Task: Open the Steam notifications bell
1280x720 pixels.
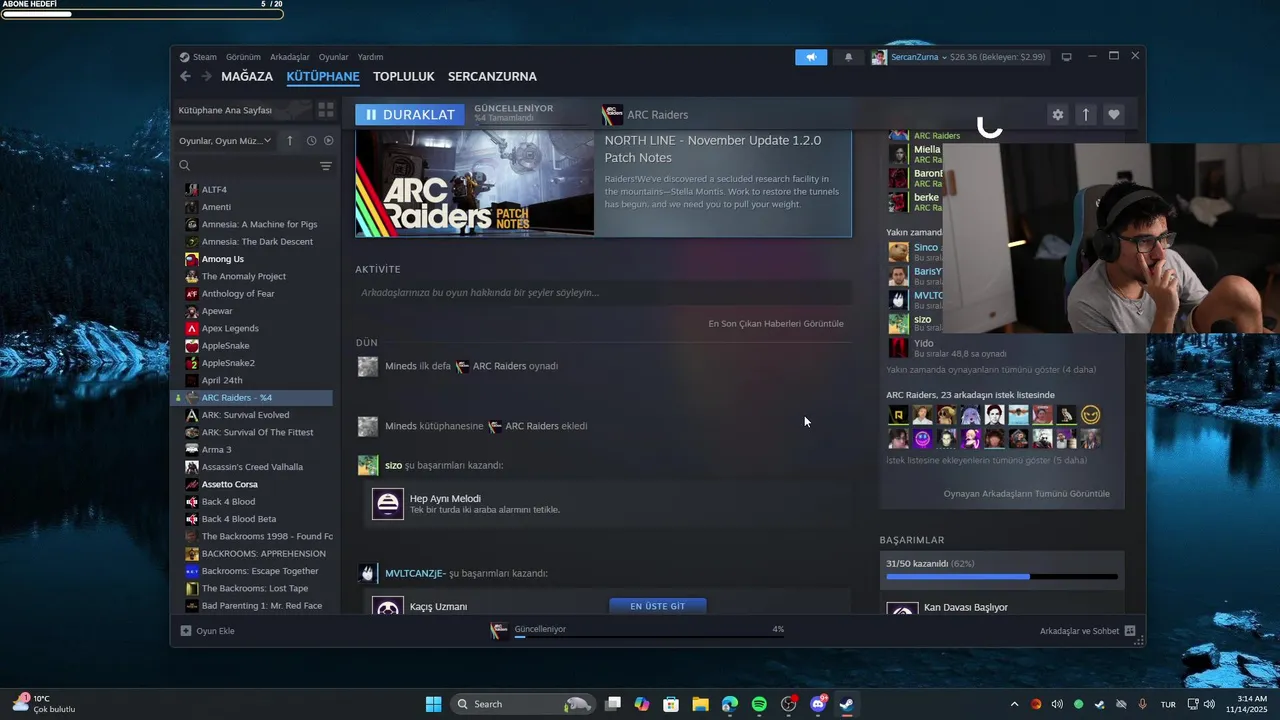Action: click(849, 57)
